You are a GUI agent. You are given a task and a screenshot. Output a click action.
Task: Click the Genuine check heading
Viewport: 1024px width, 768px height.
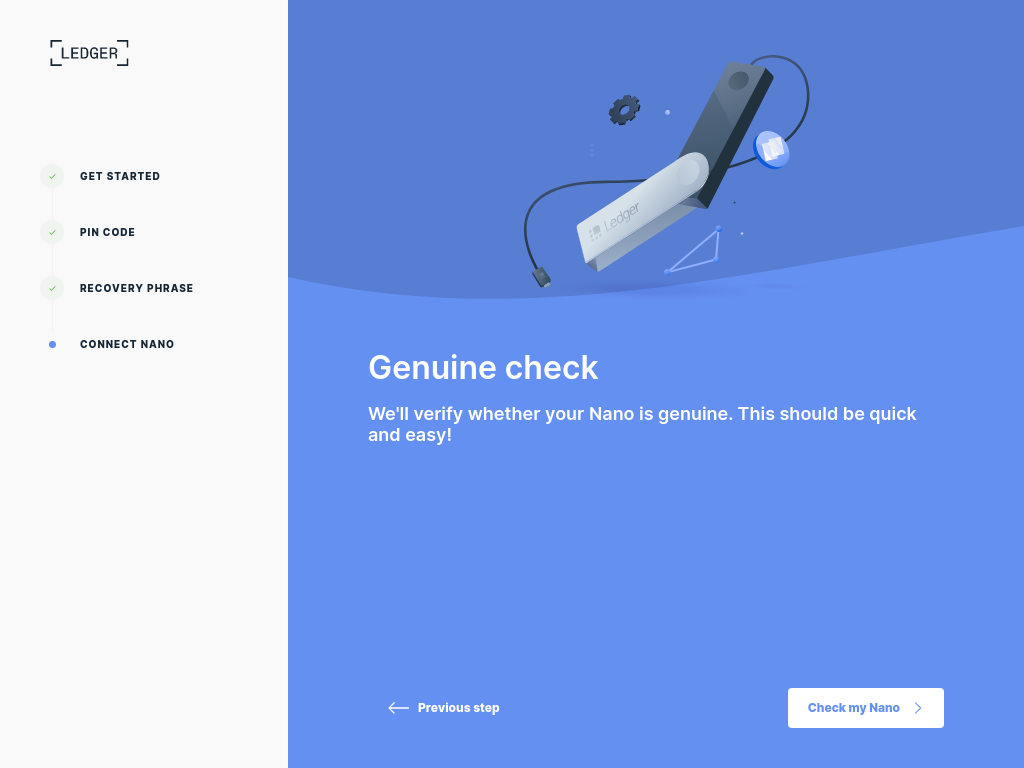click(x=483, y=368)
